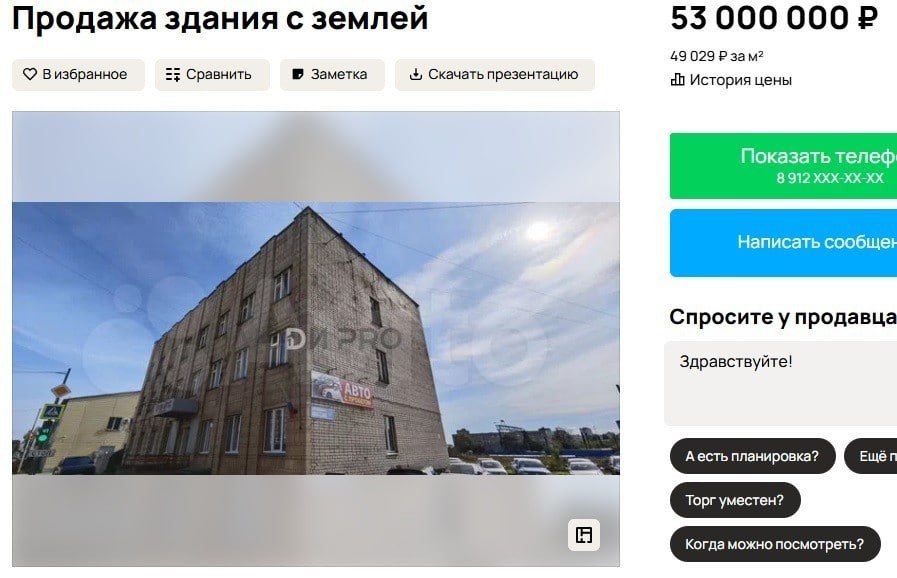Click the note icon next to Заметка
897x578 pixels.
coord(297,74)
